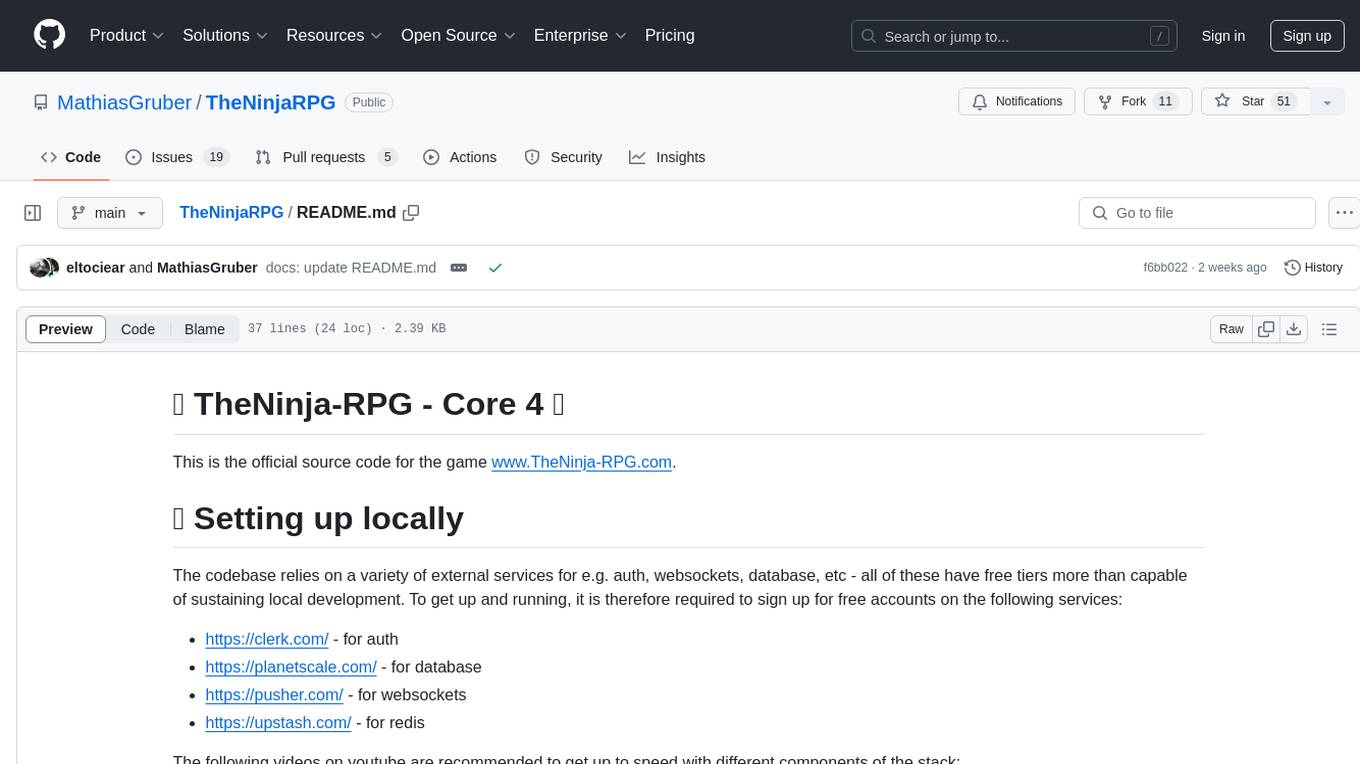Open the pusher.com link

point(274,695)
